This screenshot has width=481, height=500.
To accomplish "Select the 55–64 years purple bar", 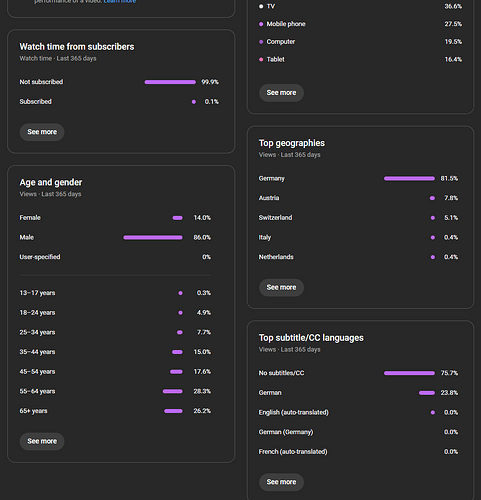I will (173, 392).
